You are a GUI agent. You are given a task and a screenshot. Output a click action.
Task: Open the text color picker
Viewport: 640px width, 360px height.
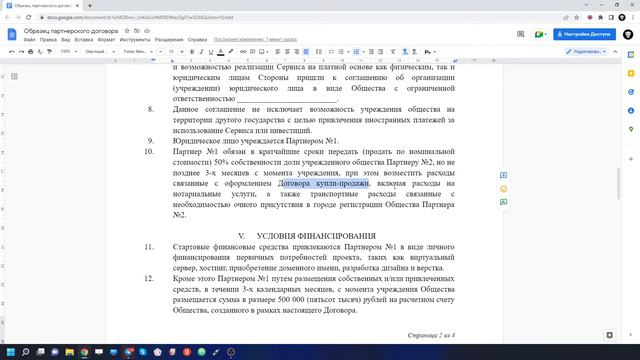(x=220, y=52)
